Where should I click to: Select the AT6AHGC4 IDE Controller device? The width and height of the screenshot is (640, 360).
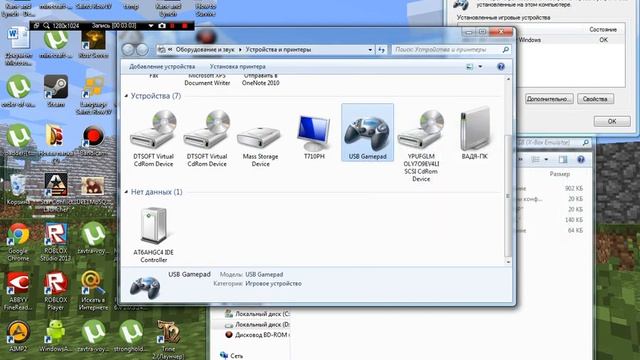click(154, 235)
